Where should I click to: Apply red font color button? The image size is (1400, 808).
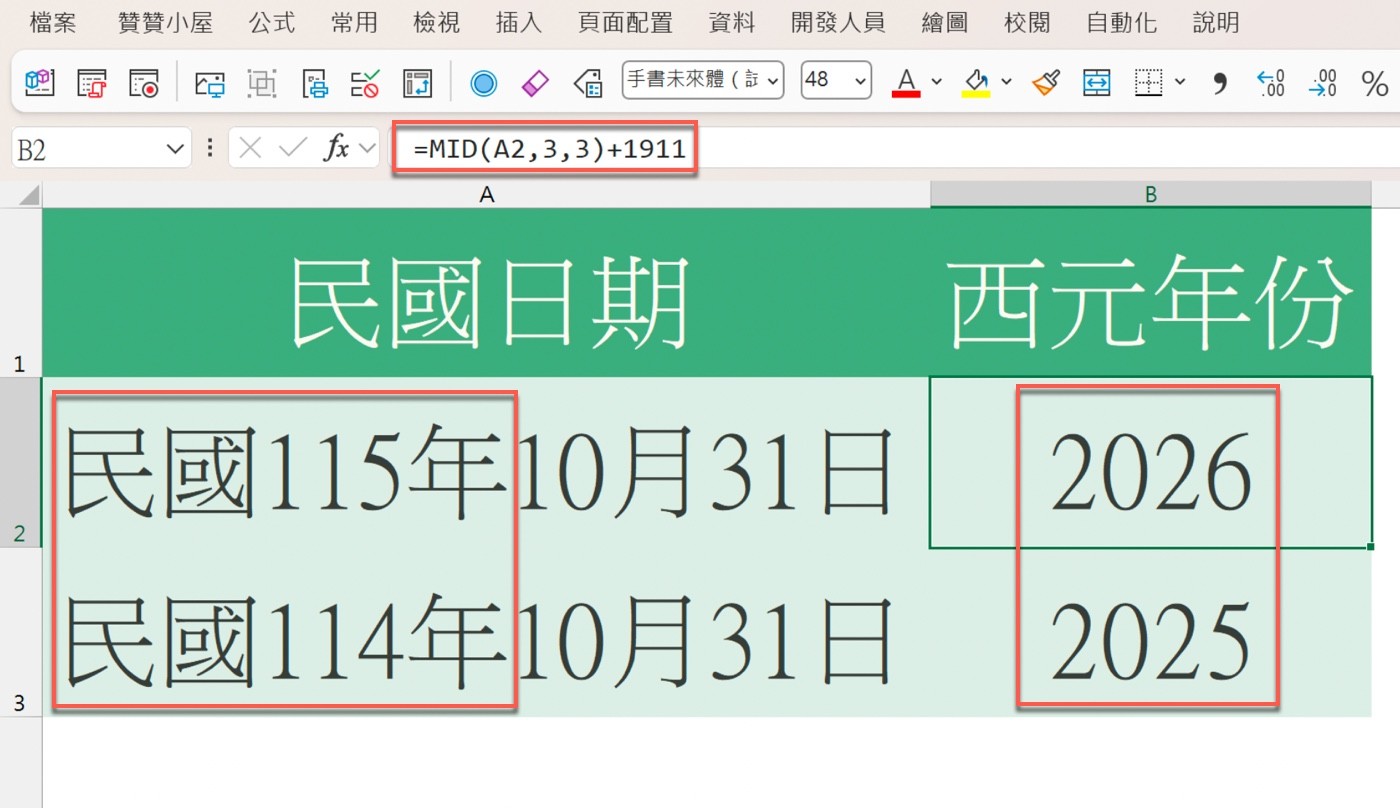[x=907, y=82]
